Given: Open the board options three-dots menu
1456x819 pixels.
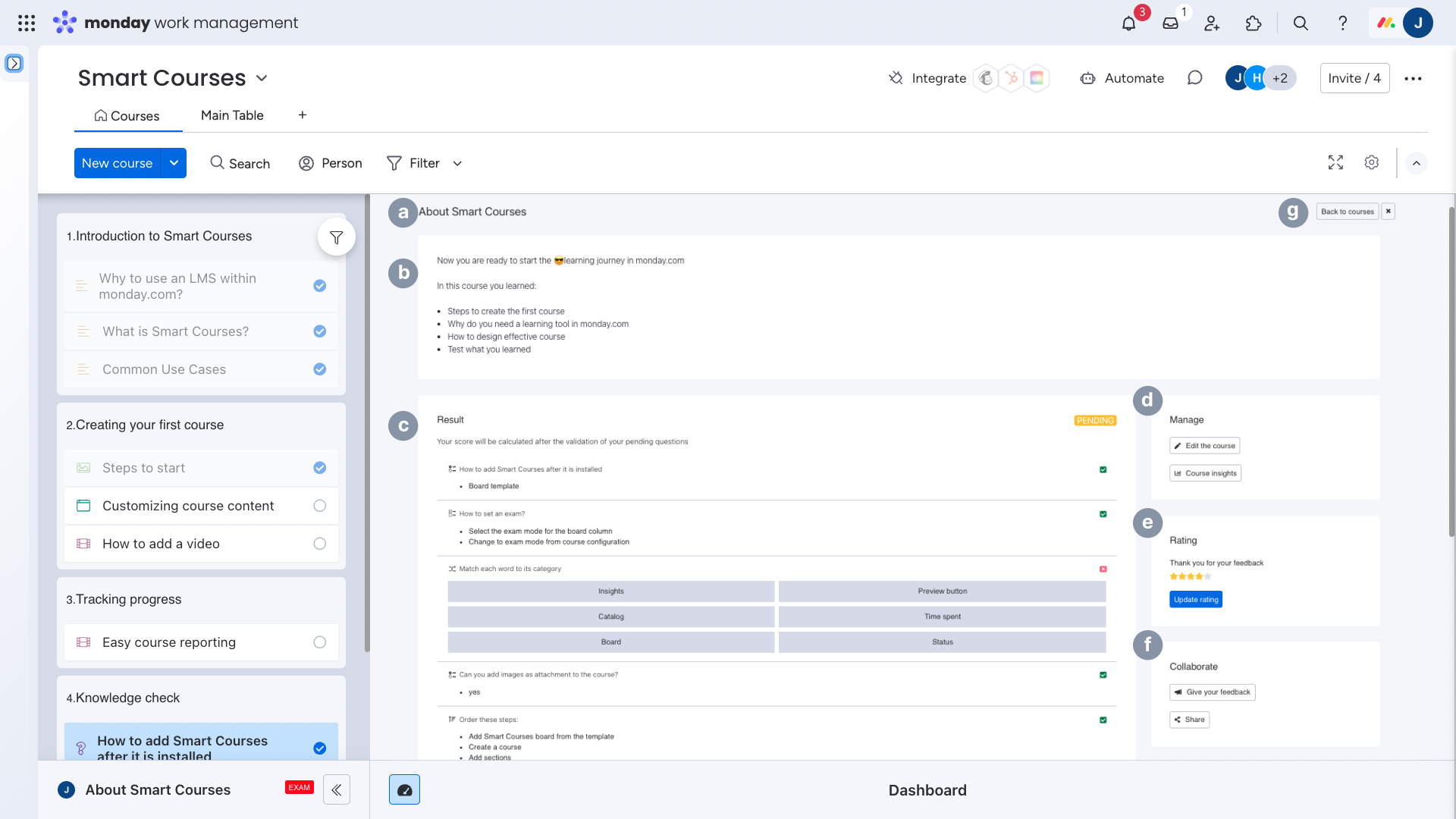Looking at the screenshot, I should click(x=1413, y=78).
